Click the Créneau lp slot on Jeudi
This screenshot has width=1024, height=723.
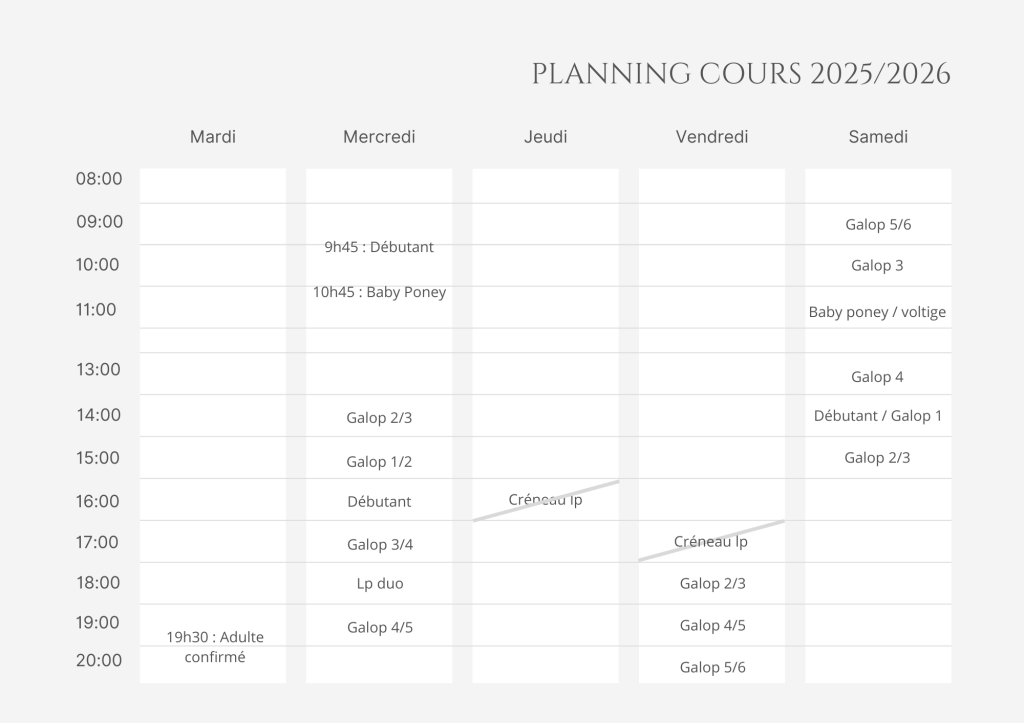[x=545, y=500]
